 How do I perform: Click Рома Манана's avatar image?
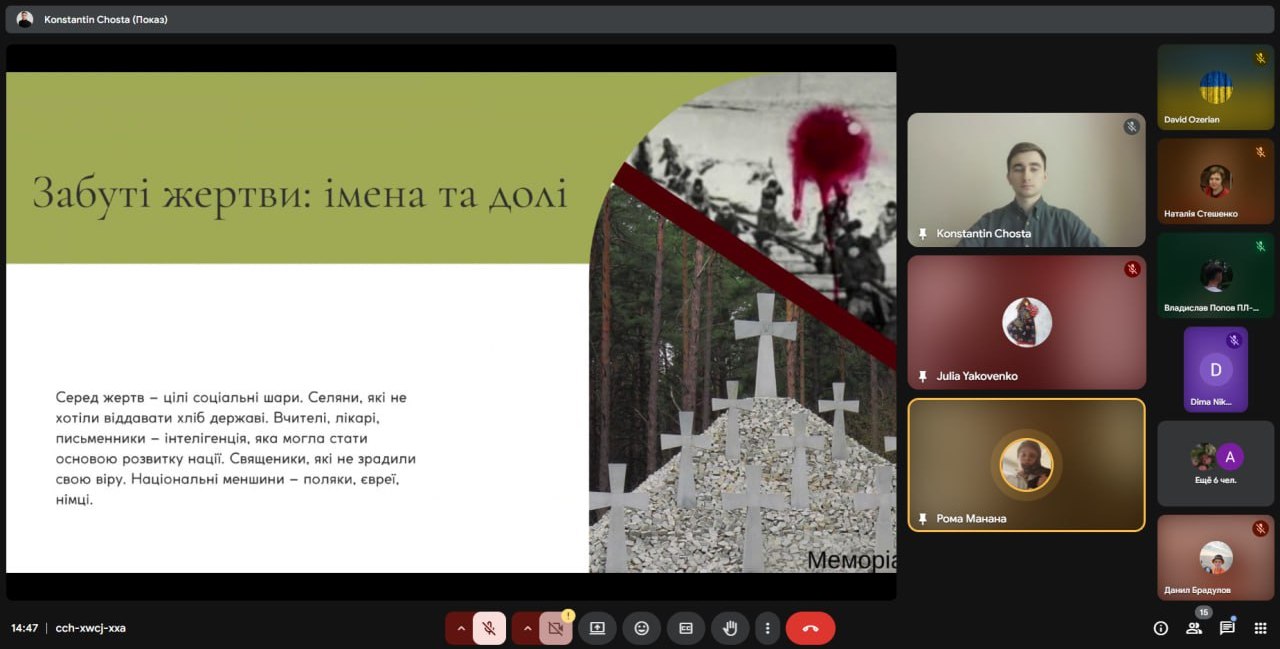point(1026,465)
